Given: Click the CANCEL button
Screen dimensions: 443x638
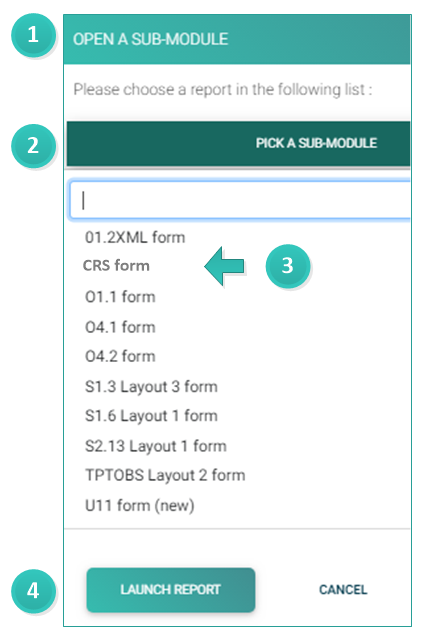Looking at the screenshot, I should (343, 590).
